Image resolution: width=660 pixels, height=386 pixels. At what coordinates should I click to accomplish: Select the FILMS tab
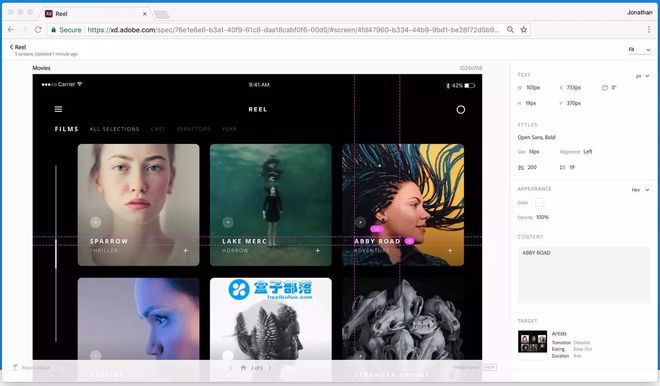click(67, 129)
